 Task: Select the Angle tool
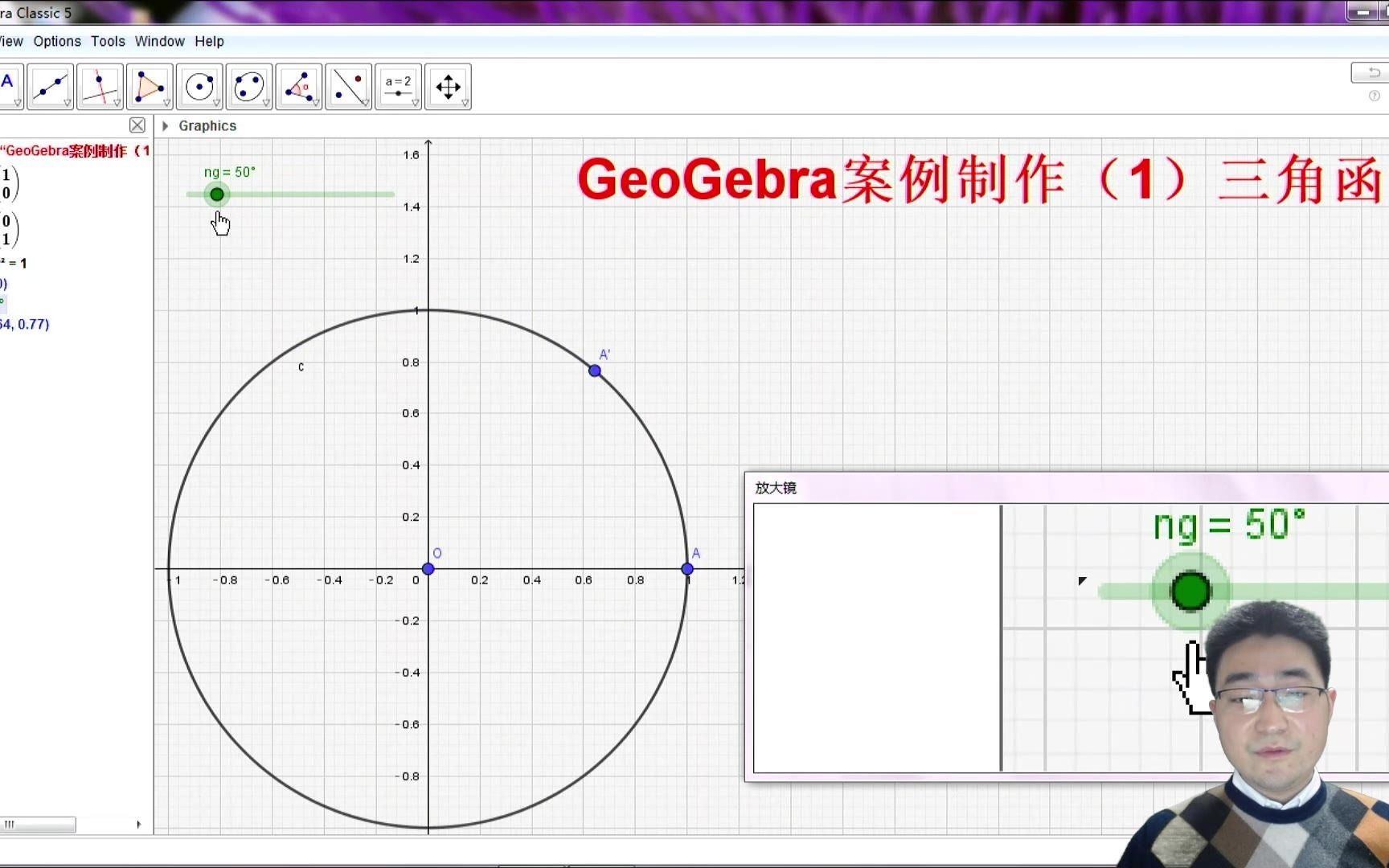pyautogui.click(x=299, y=85)
